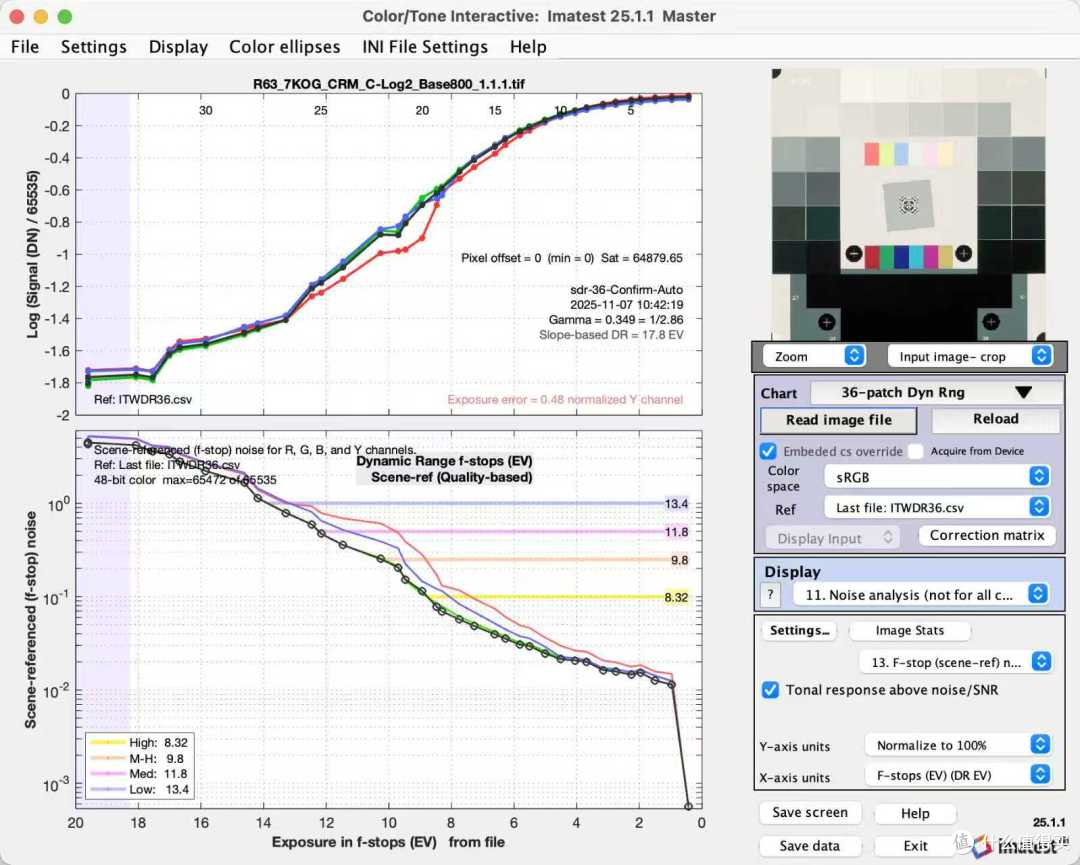This screenshot has width=1080, height=865.
Task: Click the 13.4 Low dynamic range label
Action: pyautogui.click(x=676, y=503)
